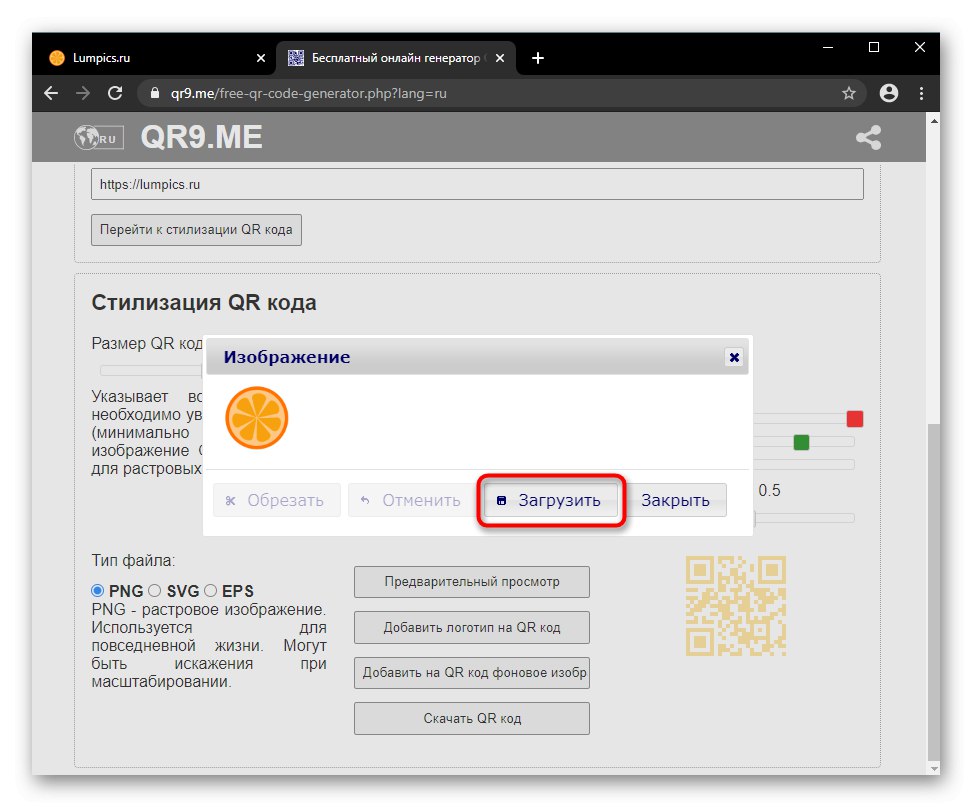
Task: Click Скачать QR код button
Action: (x=472, y=718)
